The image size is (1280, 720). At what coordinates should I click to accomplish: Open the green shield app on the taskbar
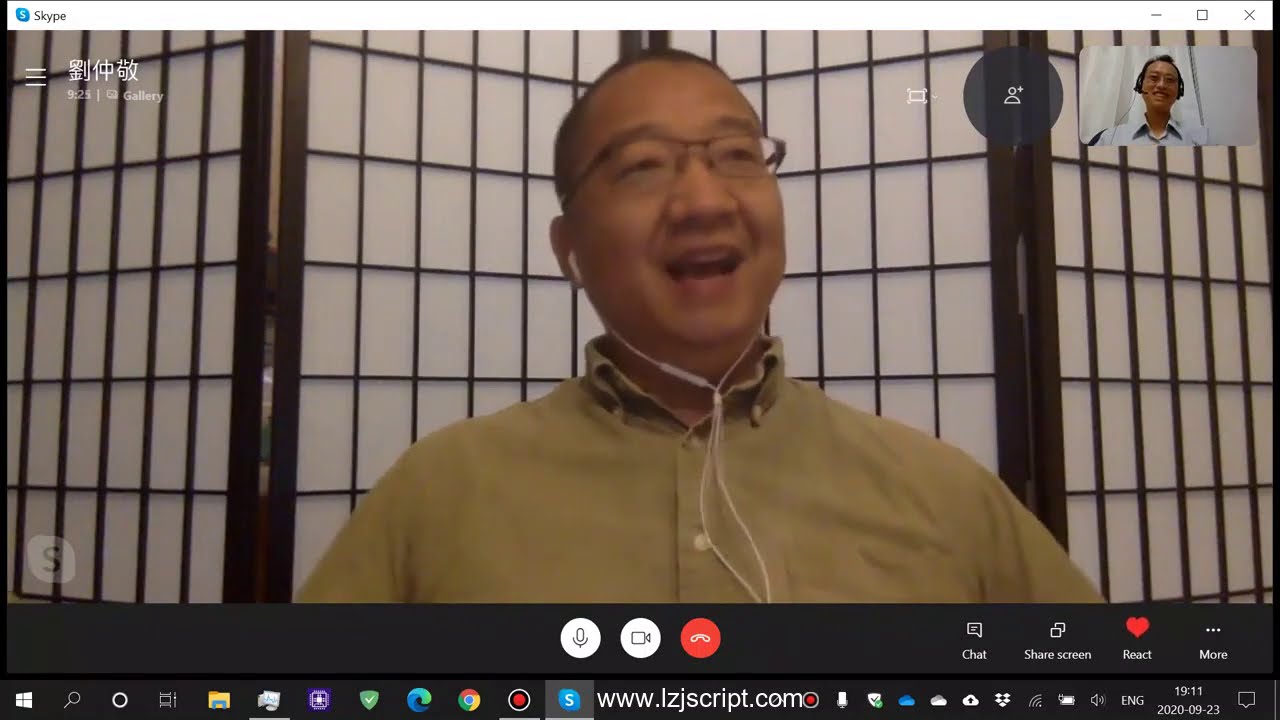pyautogui.click(x=369, y=700)
